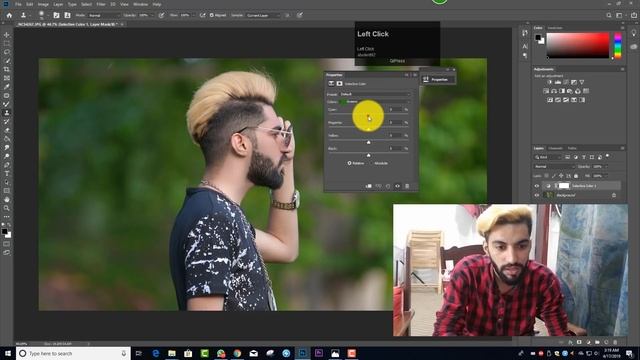Screen dimensions: 640x360
Task: Open the Character collapsed panel icon
Action: click(525, 46)
